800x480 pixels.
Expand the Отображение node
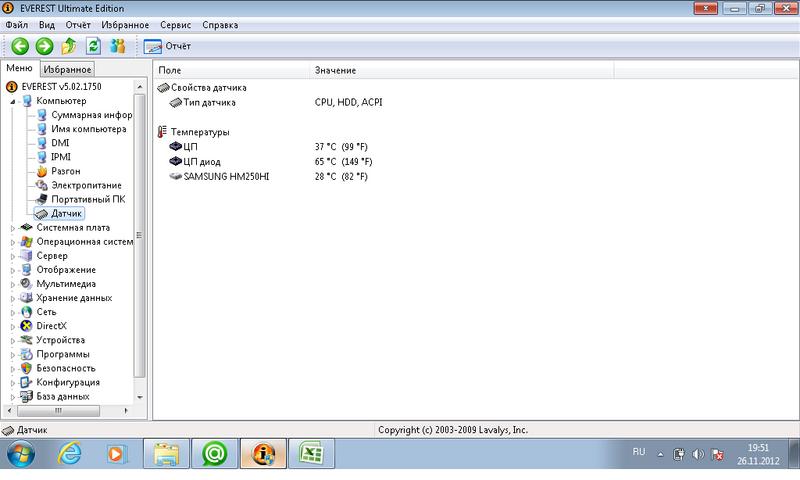click(13, 271)
